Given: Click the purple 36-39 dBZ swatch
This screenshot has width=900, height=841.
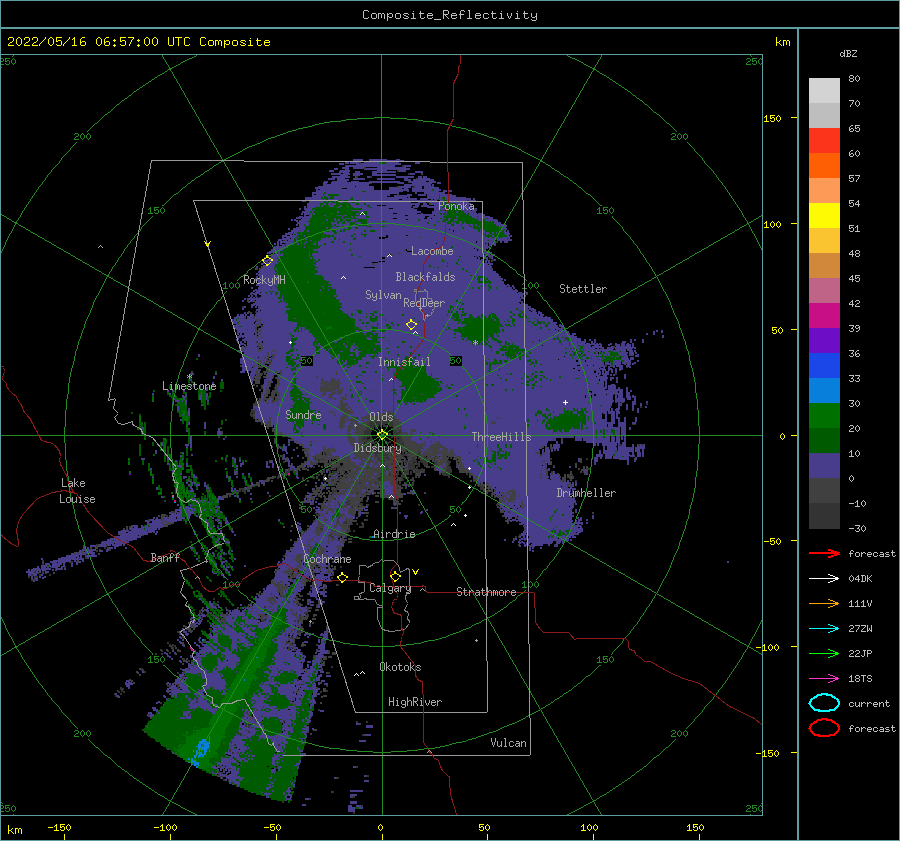Looking at the screenshot, I should click(824, 340).
